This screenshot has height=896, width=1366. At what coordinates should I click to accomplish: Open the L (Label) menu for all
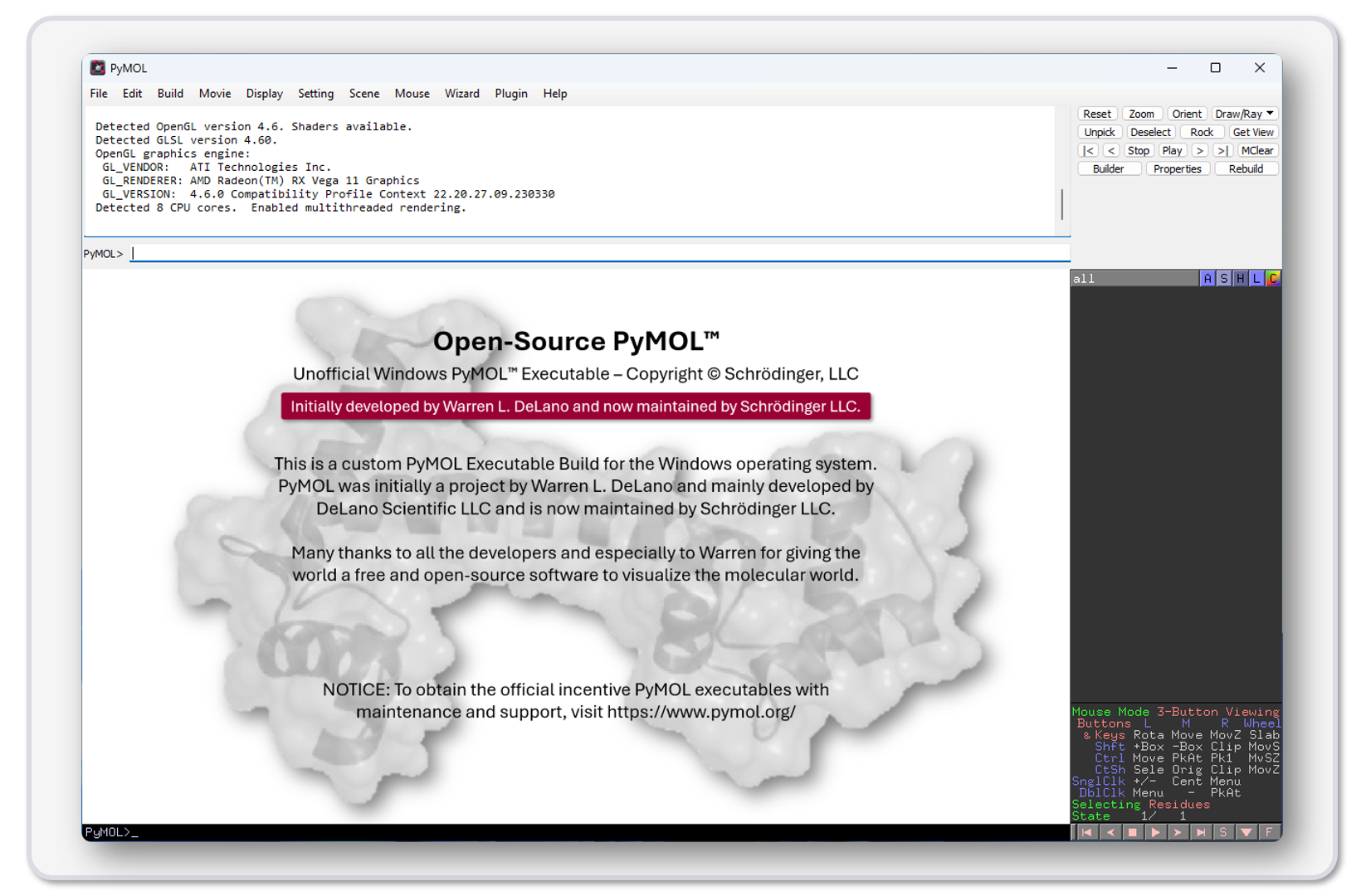1257,279
